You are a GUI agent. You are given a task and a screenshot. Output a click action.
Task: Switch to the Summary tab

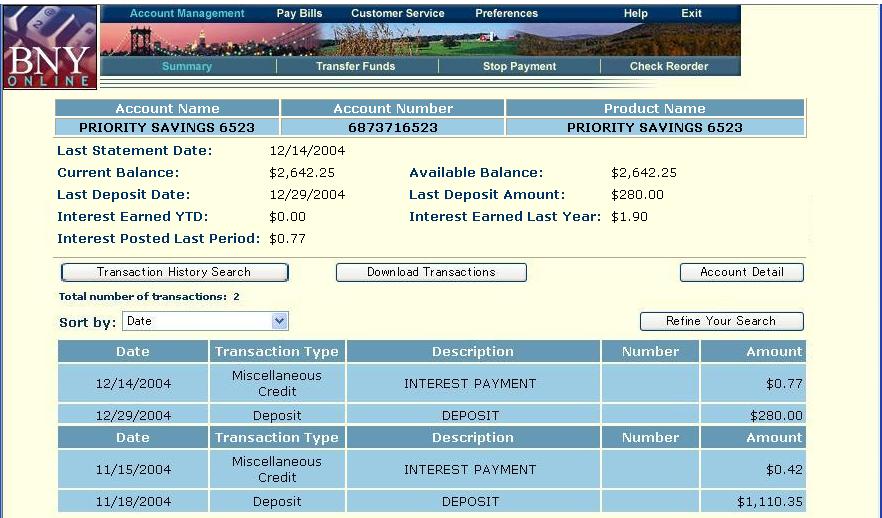(187, 67)
